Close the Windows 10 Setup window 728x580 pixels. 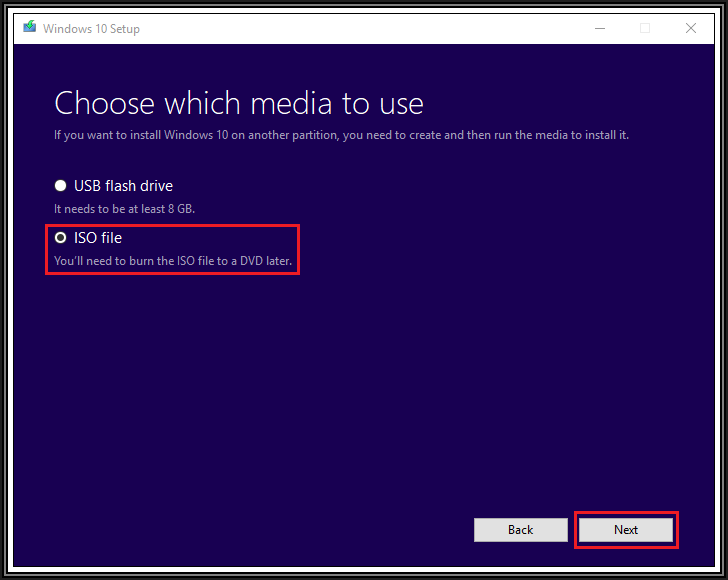690,28
